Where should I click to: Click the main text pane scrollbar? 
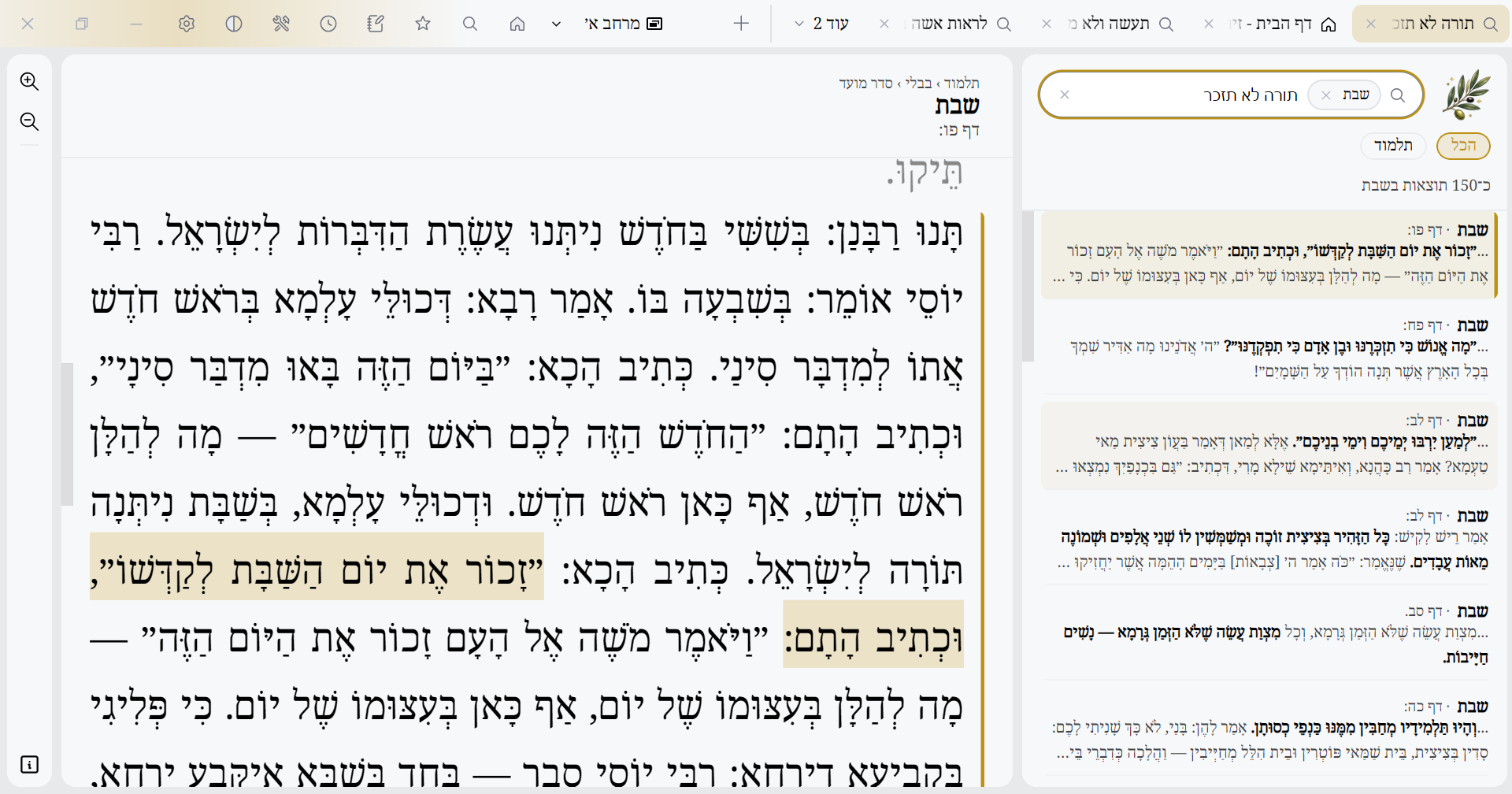pyautogui.click(x=67, y=434)
